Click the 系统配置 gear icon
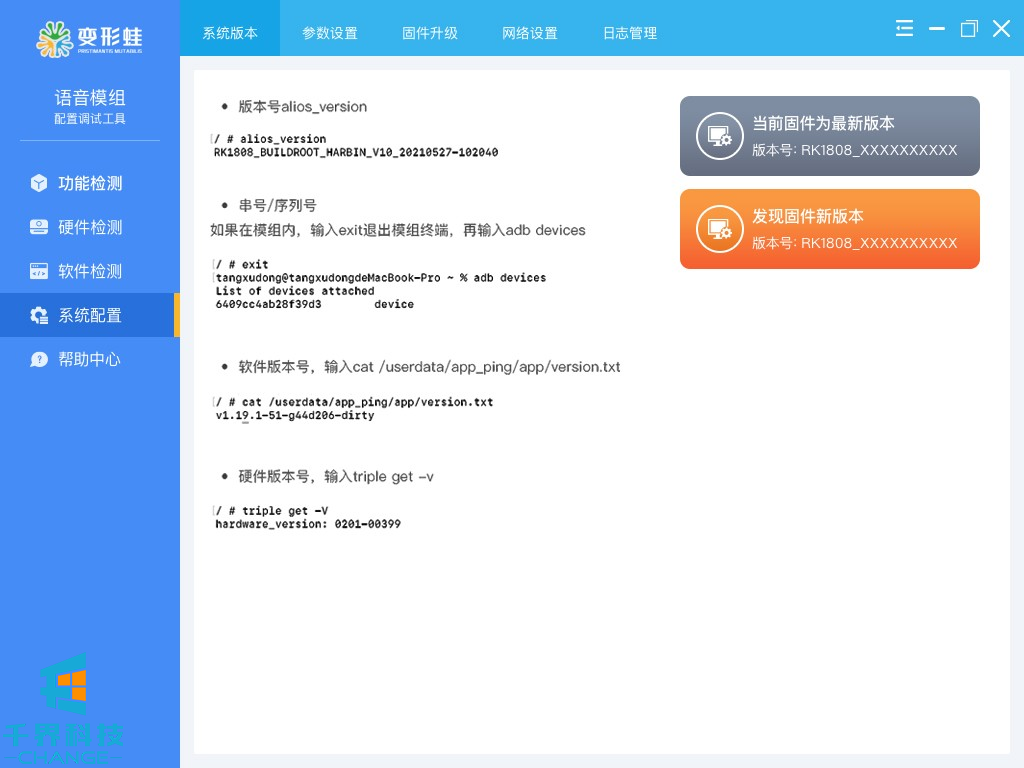 [x=39, y=315]
